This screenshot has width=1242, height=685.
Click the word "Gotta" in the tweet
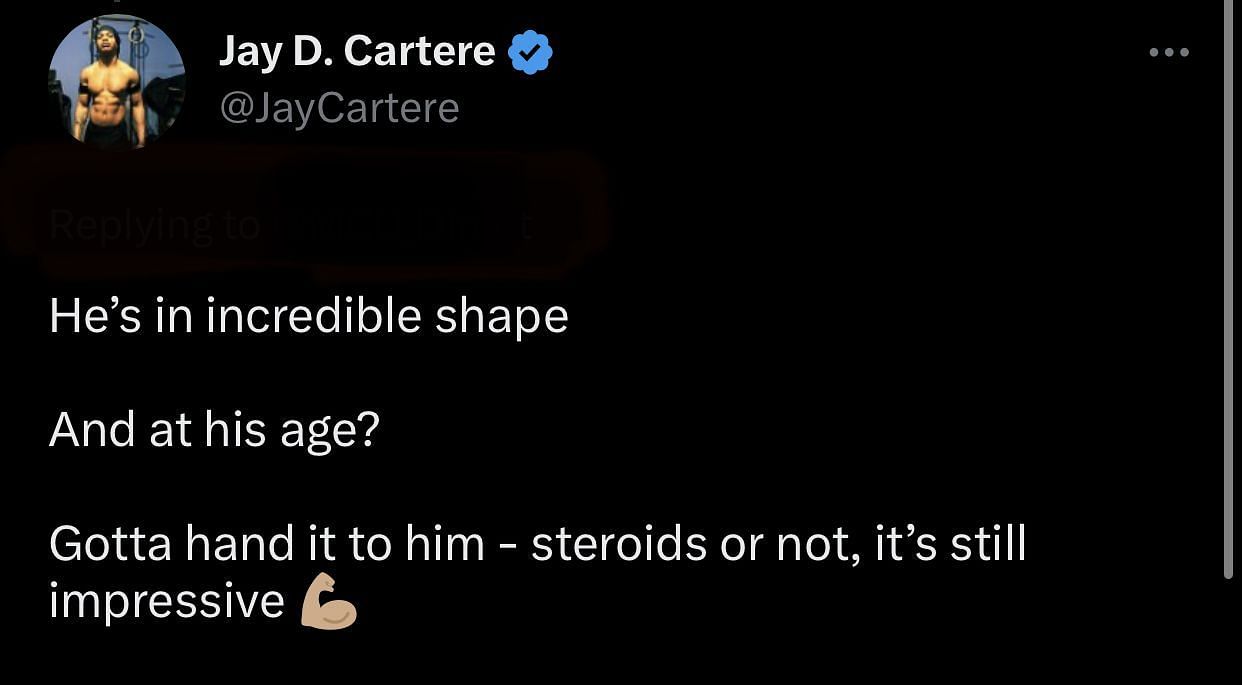(x=110, y=545)
